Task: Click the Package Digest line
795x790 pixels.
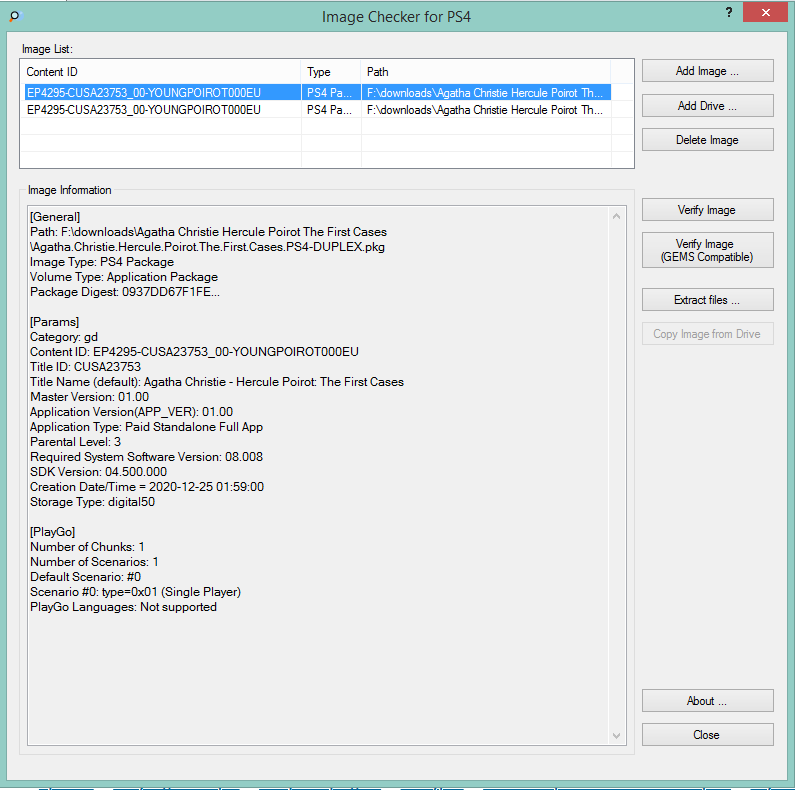Action: 125,292
